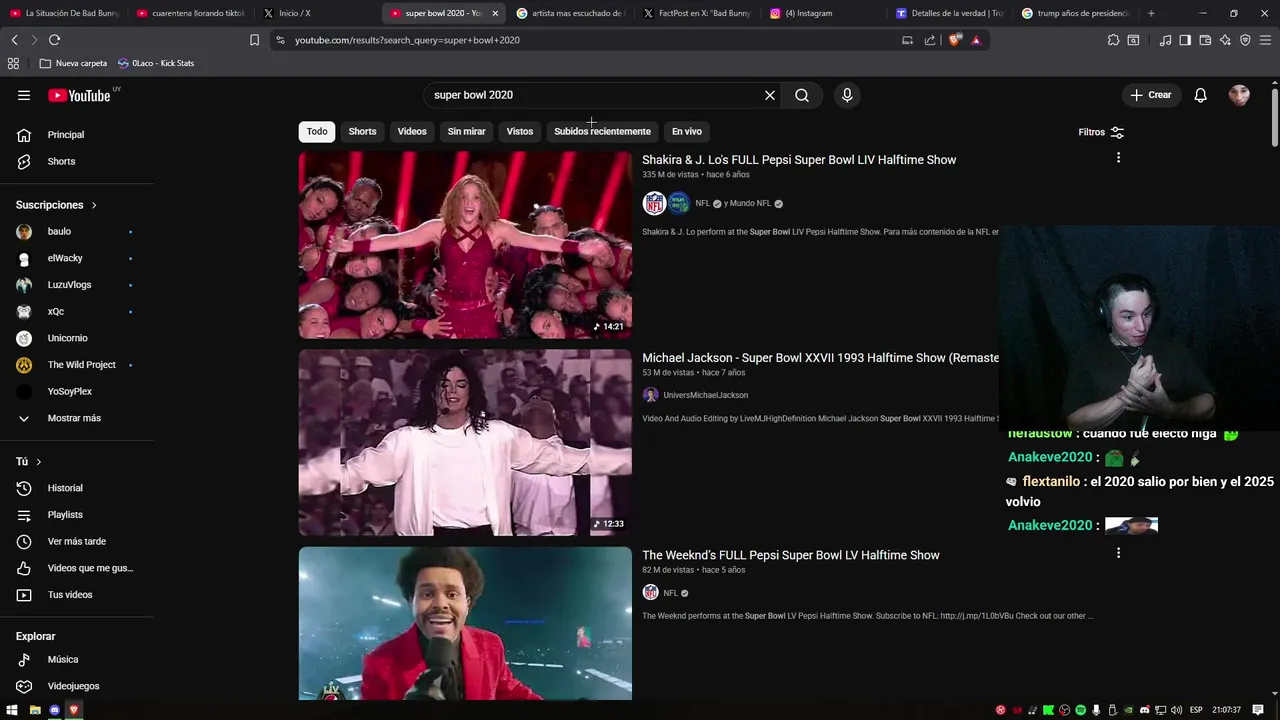Open the account avatar menu
The image size is (1280, 720).
[x=1239, y=95]
